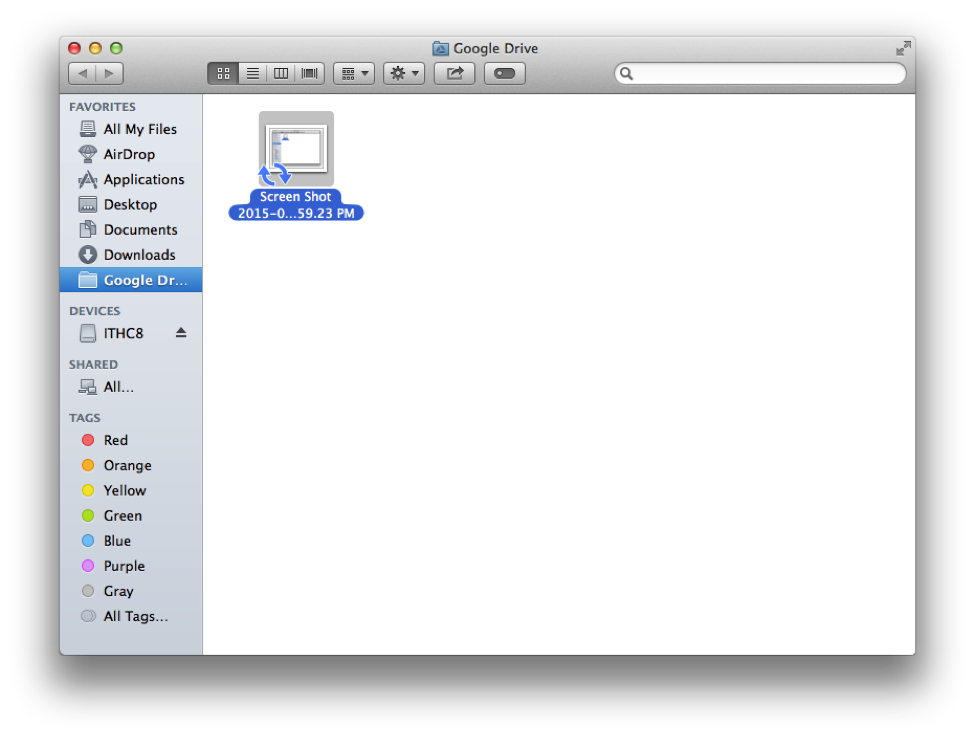Screen dimensions: 975x738
Task: Go forward with the forward arrow
Action: 109,73
